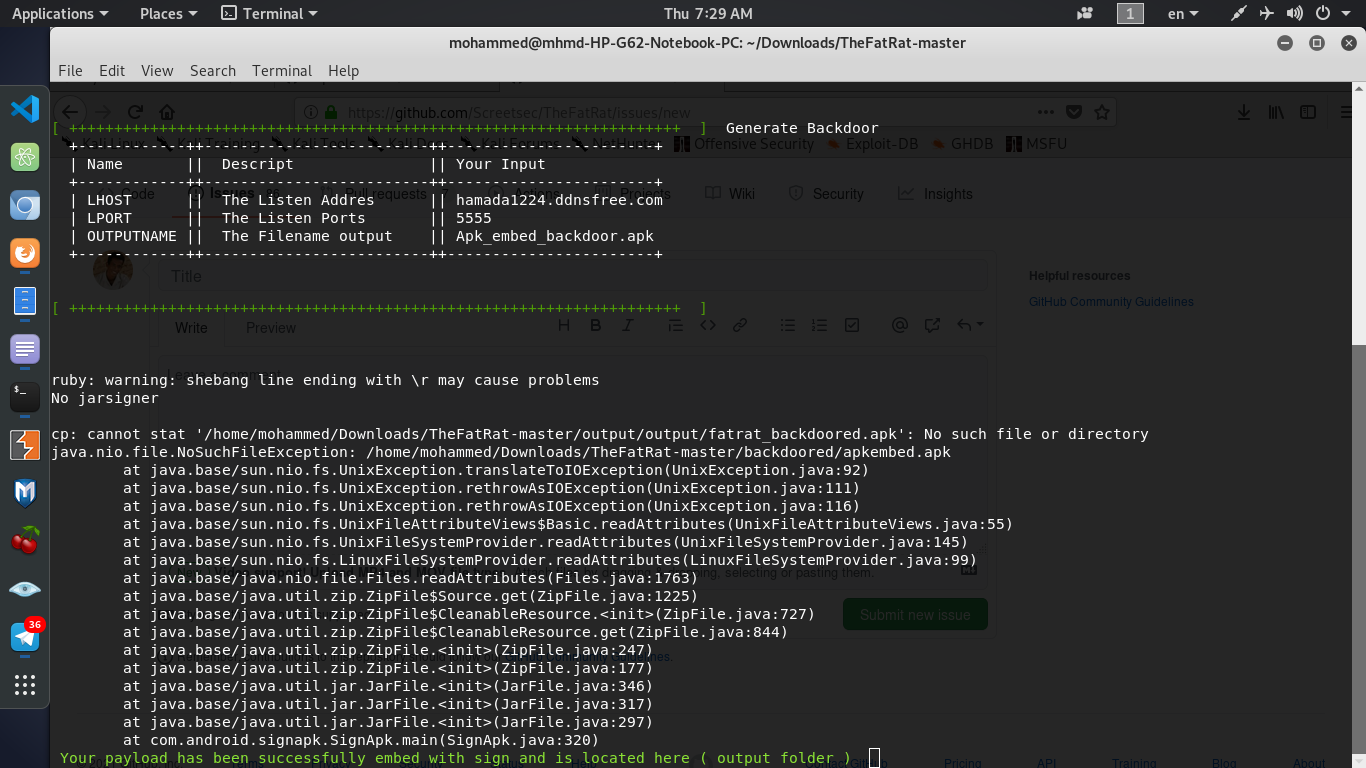
Task: Click GitHub editor insert link icon
Action: (740, 325)
